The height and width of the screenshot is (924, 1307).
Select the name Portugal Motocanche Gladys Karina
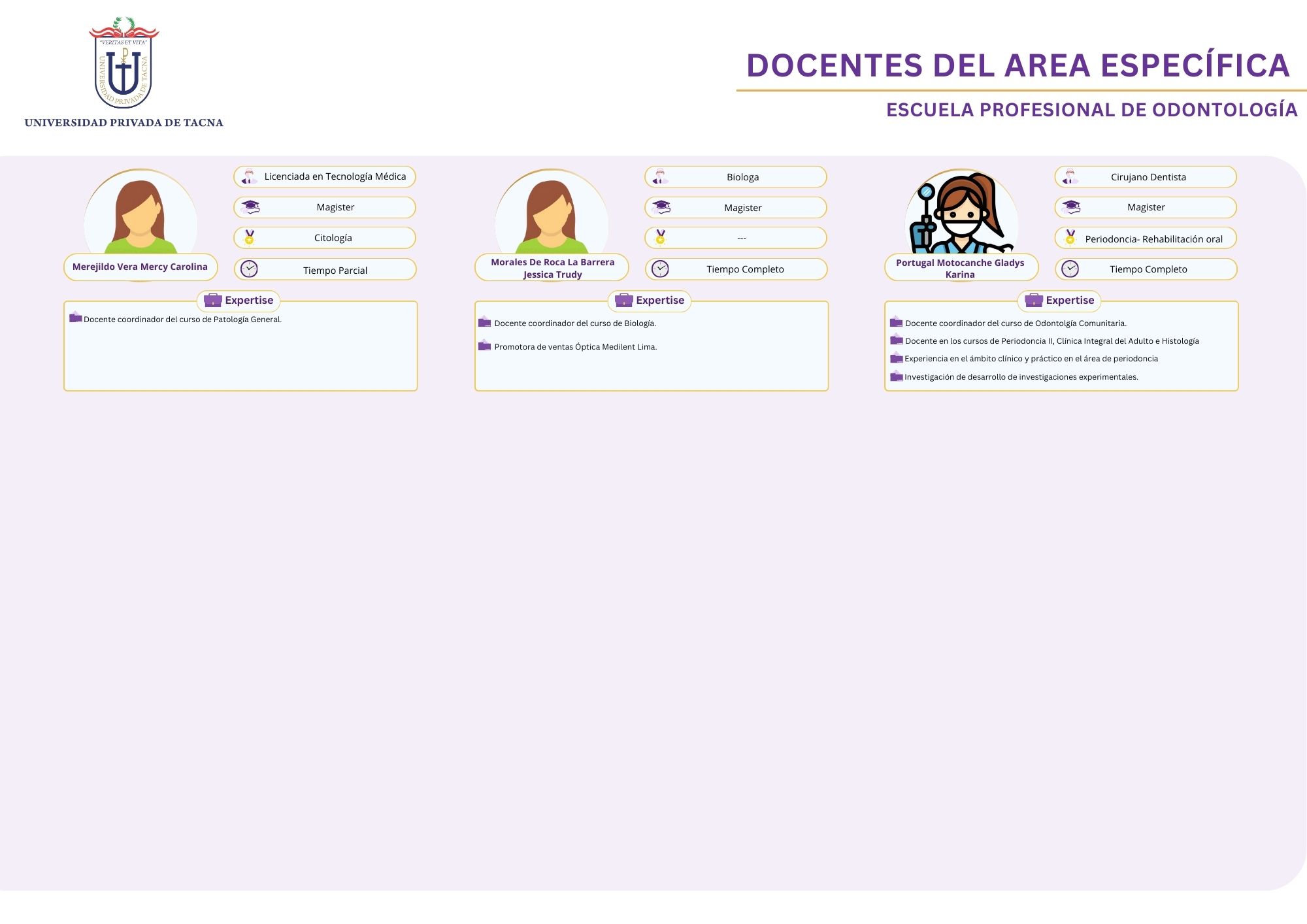coord(960,269)
